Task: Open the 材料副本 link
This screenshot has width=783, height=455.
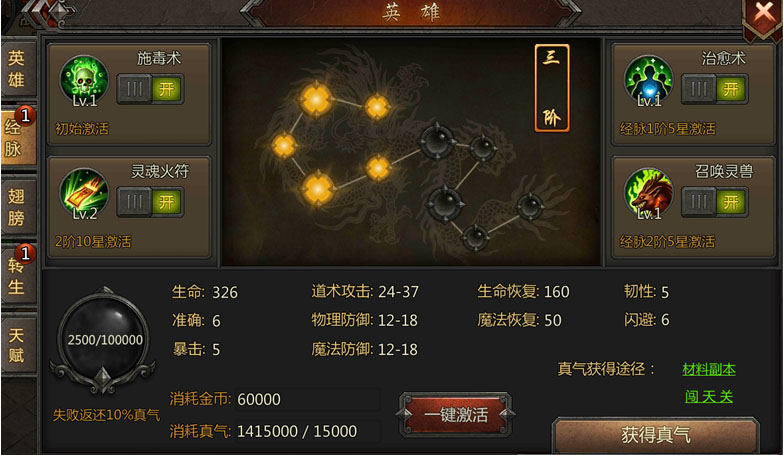Action: tap(709, 369)
